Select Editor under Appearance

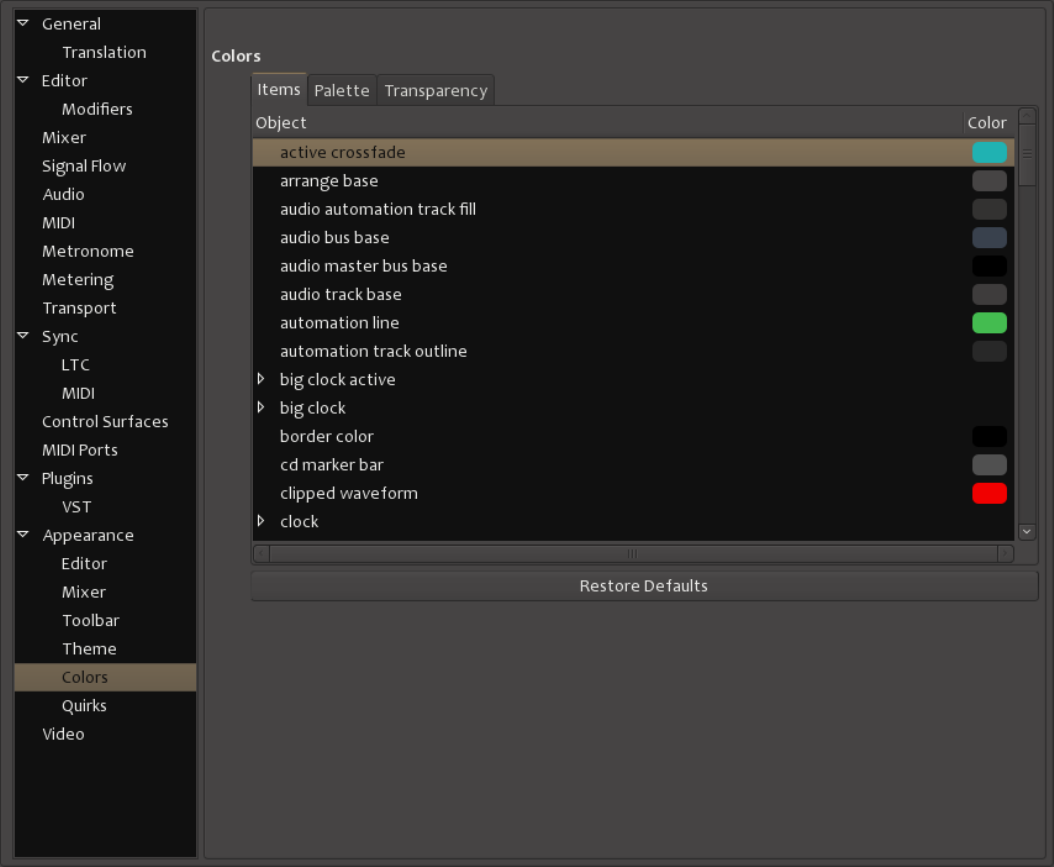pyautogui.click(x=84, y=563)
